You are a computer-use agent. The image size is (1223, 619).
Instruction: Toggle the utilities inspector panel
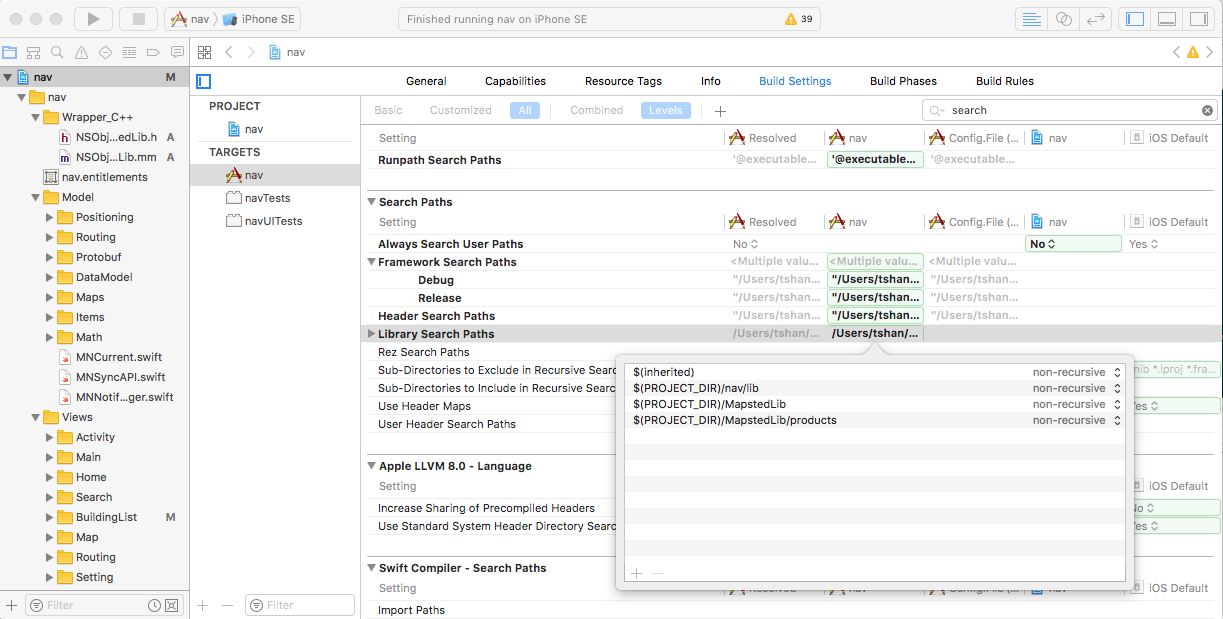[1197, 19]
